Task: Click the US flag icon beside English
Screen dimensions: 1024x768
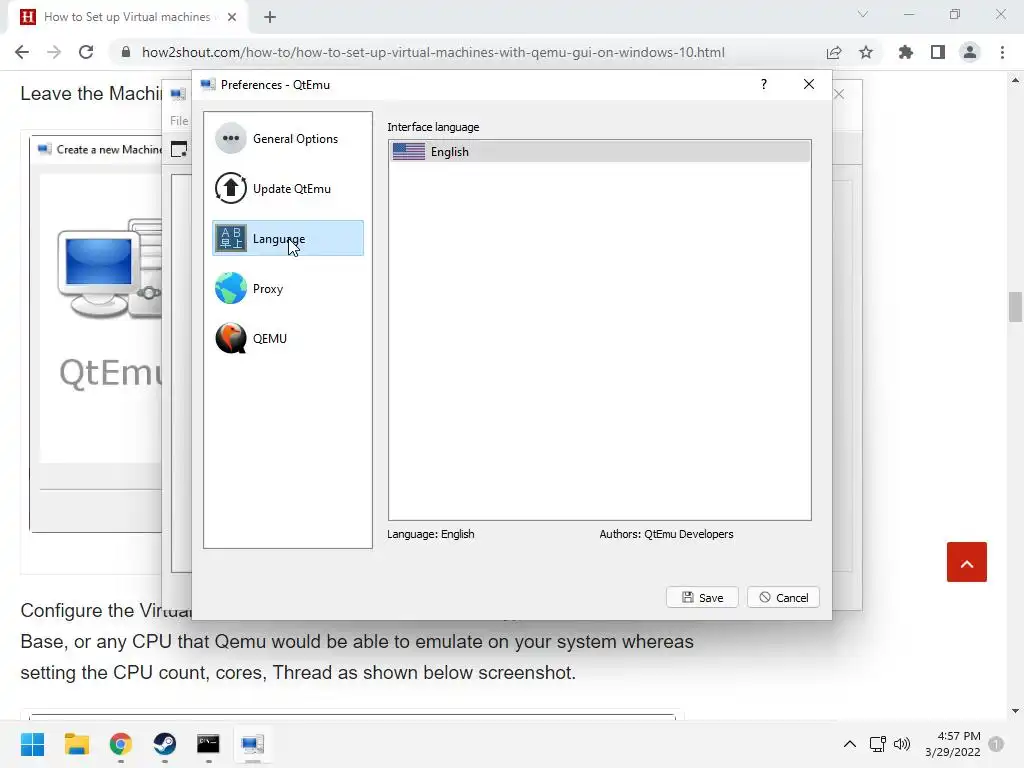Action: pyautogui.click(x=409, y=152)
